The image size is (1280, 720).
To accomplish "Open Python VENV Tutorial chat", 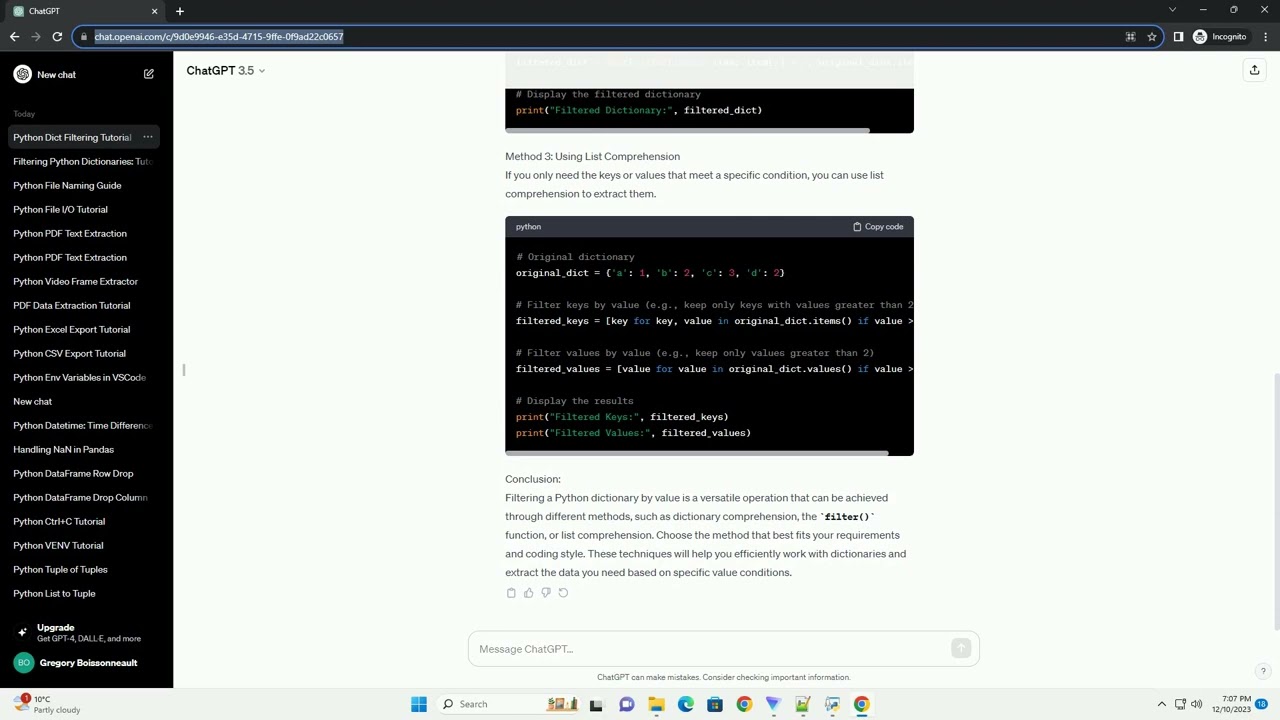I will click(84, 545).
